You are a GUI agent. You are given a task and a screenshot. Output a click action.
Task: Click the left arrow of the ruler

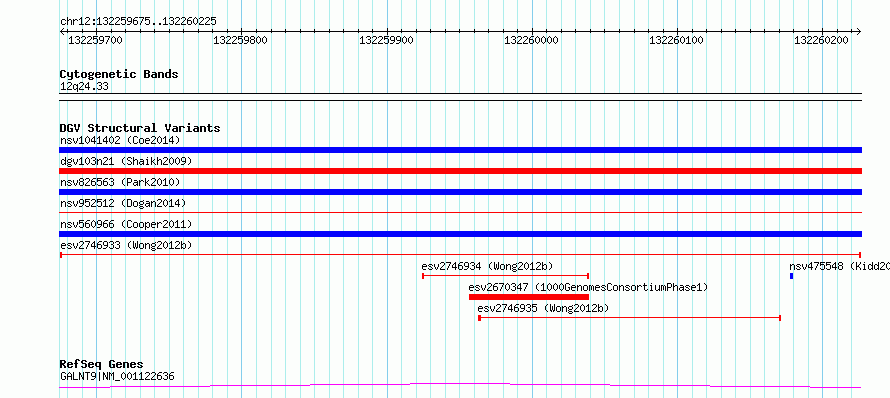click(62, 31)
